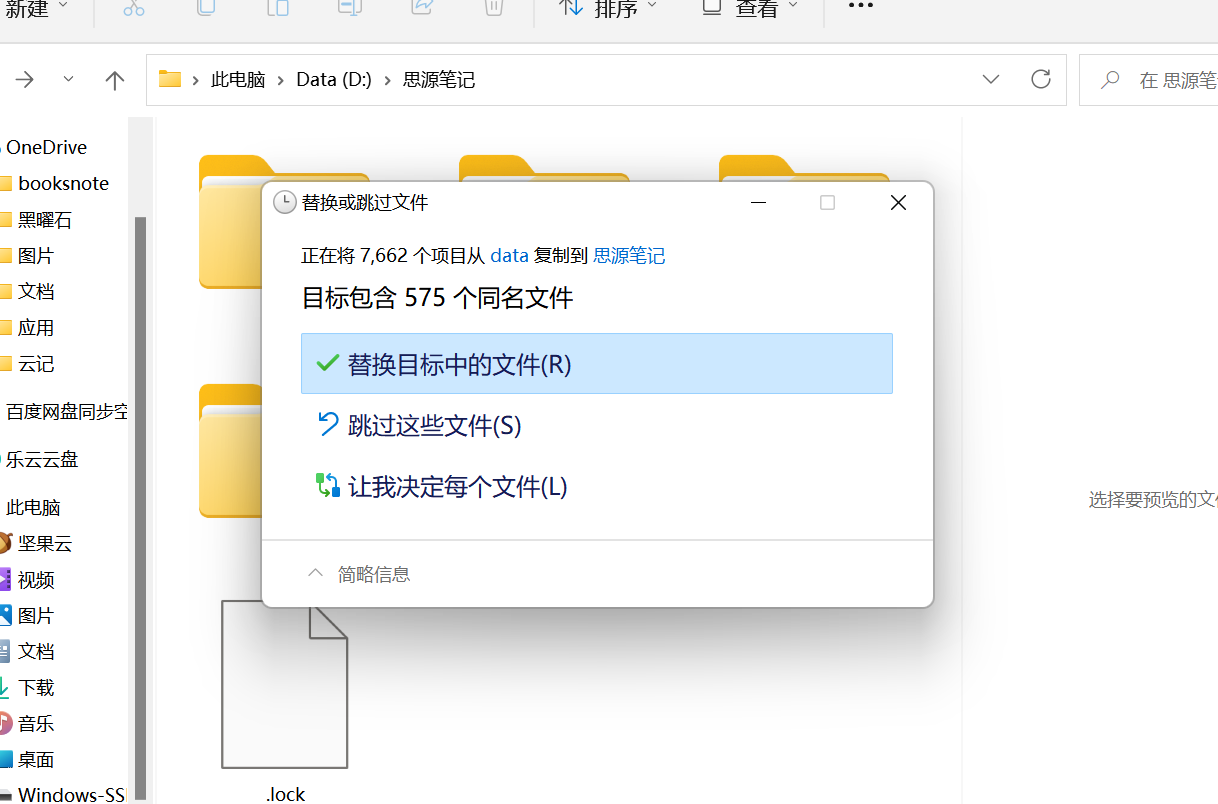Open 文档 folder under OneDrive
Viewport: 1218px width, 804px height.
click(36, 292)
